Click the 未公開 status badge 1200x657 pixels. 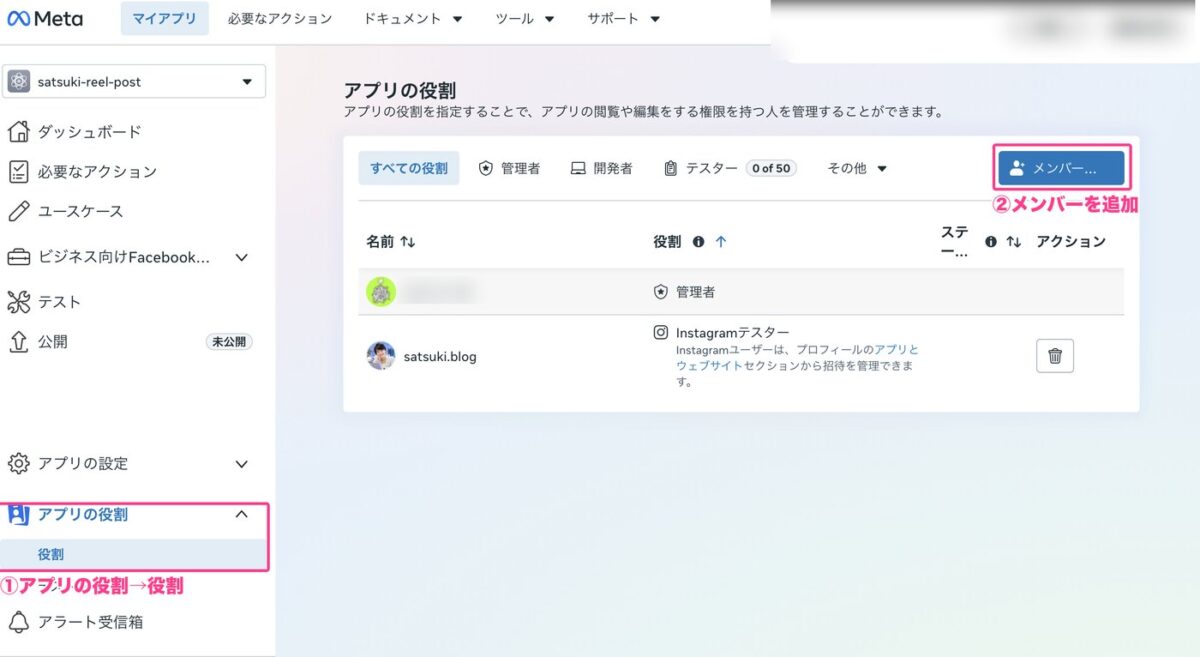[x=229, y=342]
